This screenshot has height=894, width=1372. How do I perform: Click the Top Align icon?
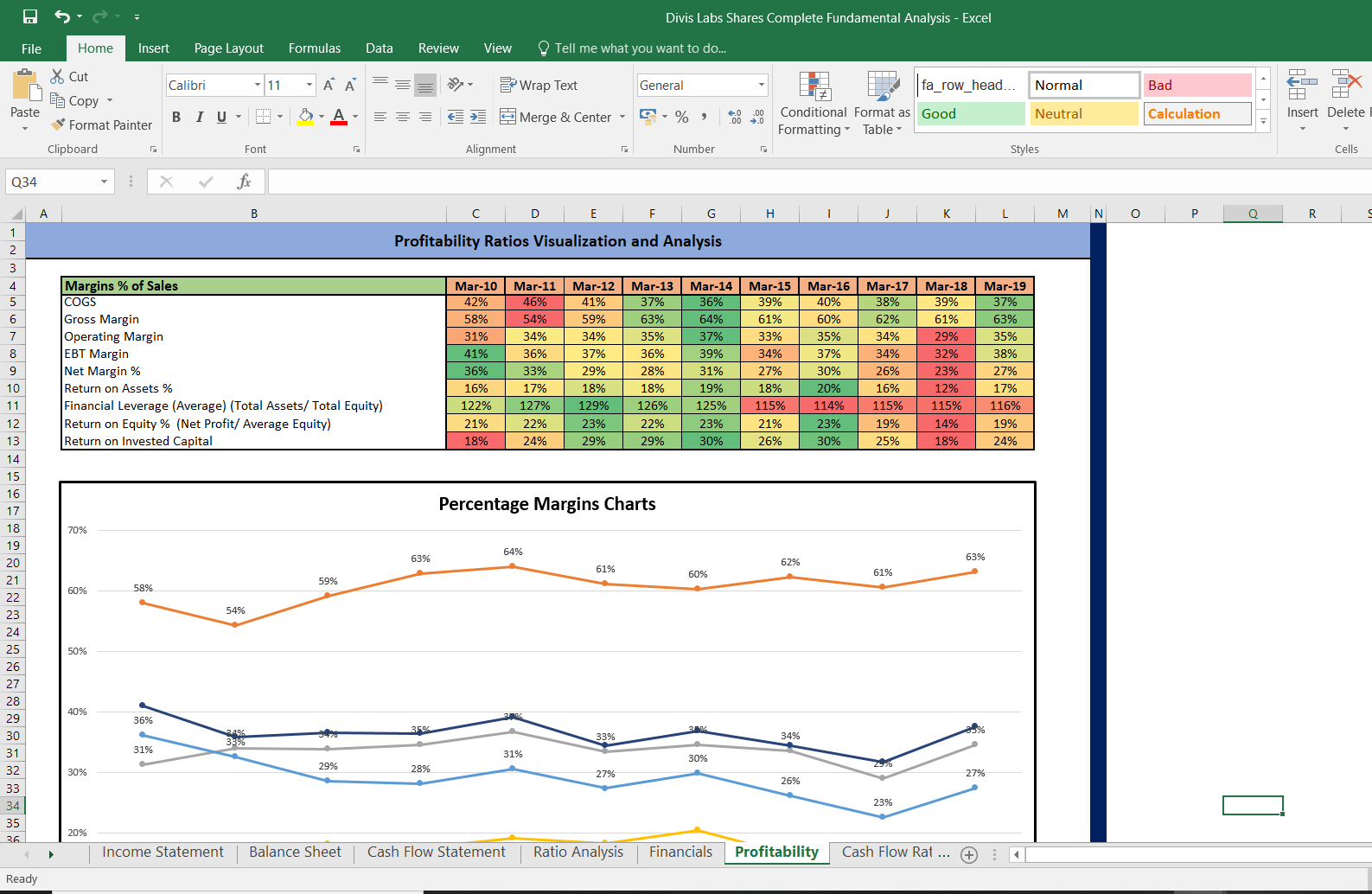[x=380, y=84]
